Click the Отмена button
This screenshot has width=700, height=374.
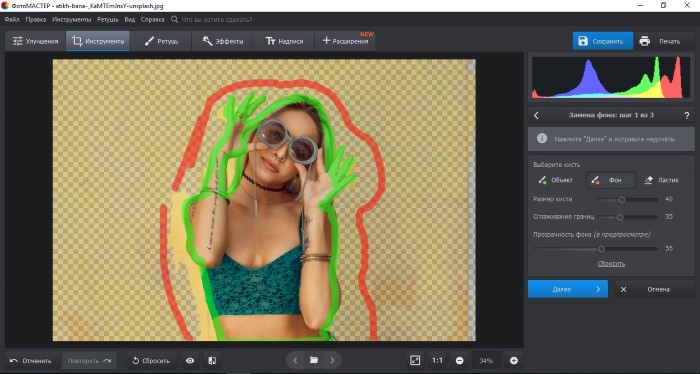pos(654,289)
